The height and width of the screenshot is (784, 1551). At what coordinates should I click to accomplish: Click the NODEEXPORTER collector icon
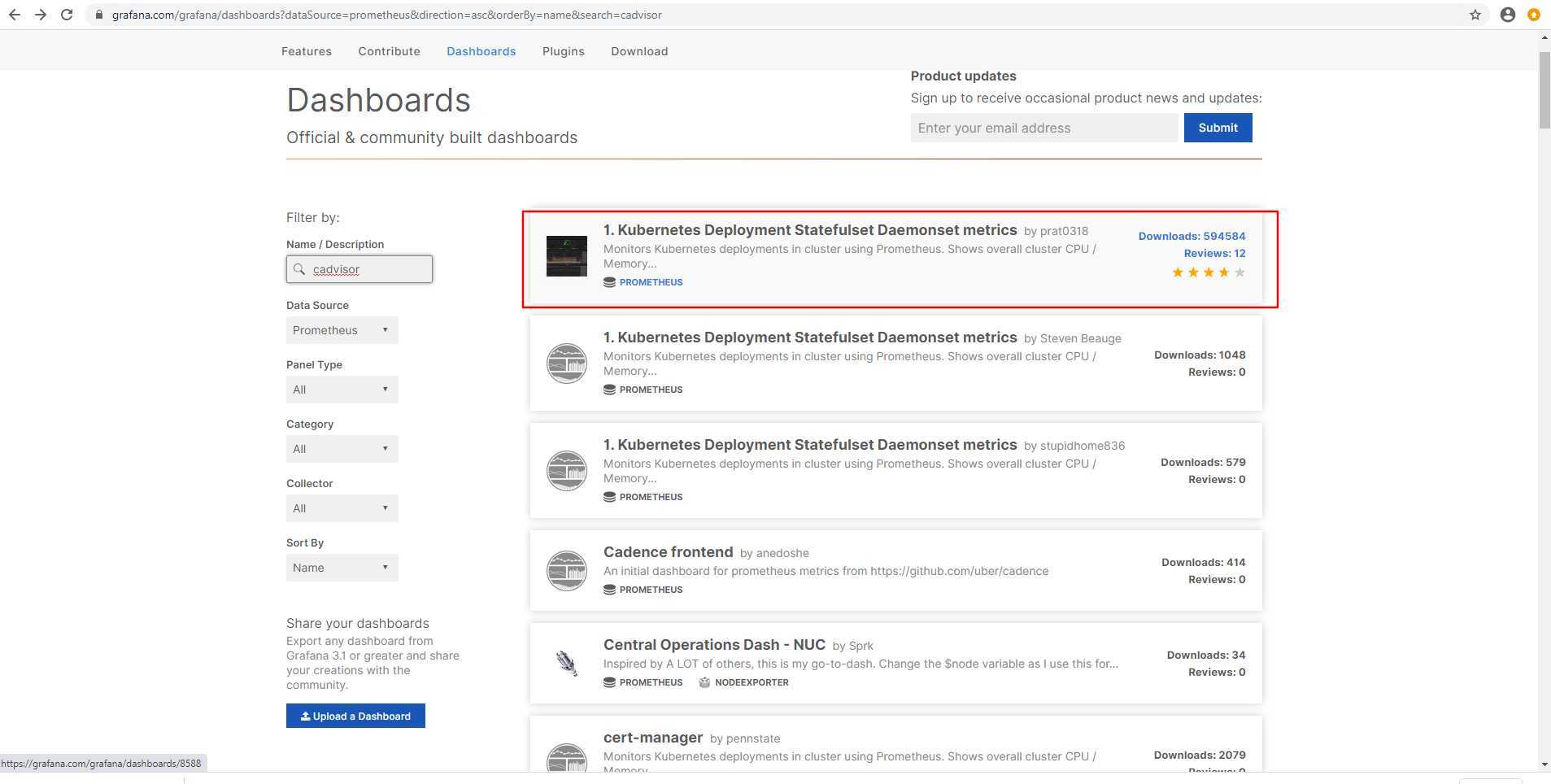[x=704, y=682]
